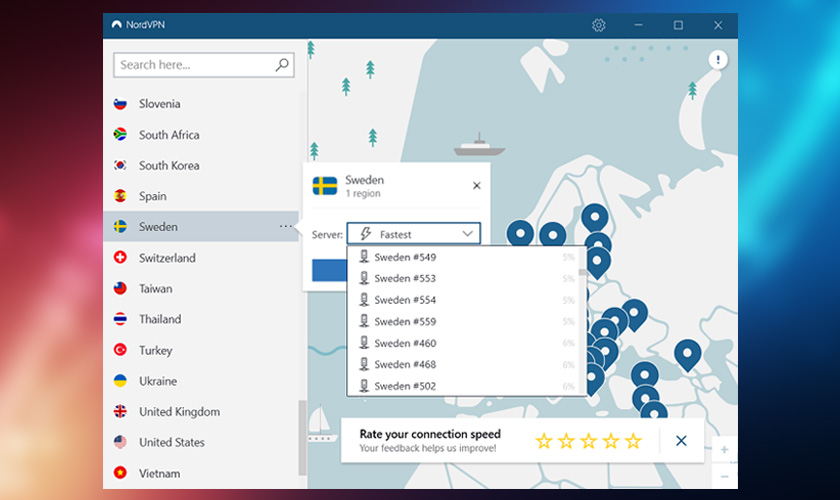Viewport: 840px width, 500px height.
Task: Click the United Kingdom flag icon
Action: click(x=120, y=411)
